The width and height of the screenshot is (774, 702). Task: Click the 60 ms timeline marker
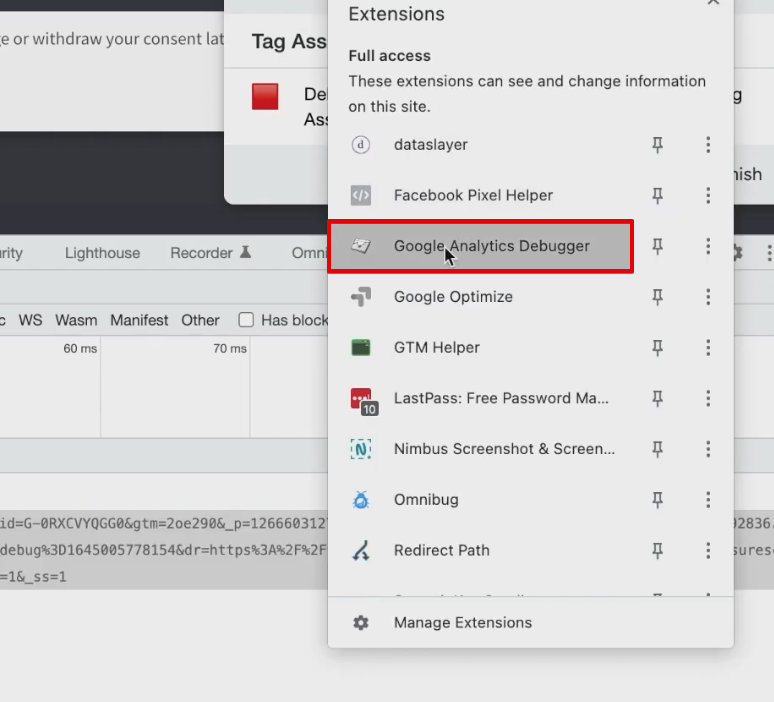(x=80, y=349)
